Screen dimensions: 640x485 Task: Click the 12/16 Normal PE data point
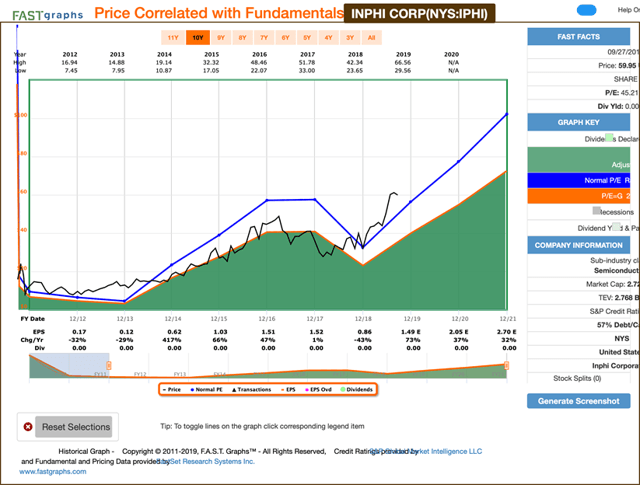click(x=267, y=200)
